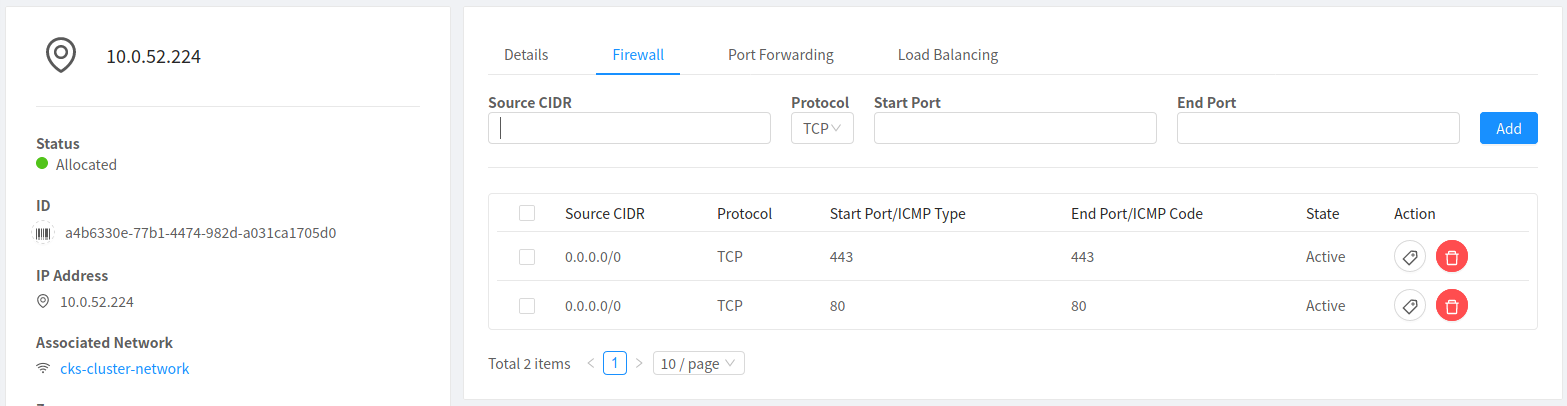Viewport: 1567px width, 406px height.
Task: Click the Add button
Action: coord(1508,128)
